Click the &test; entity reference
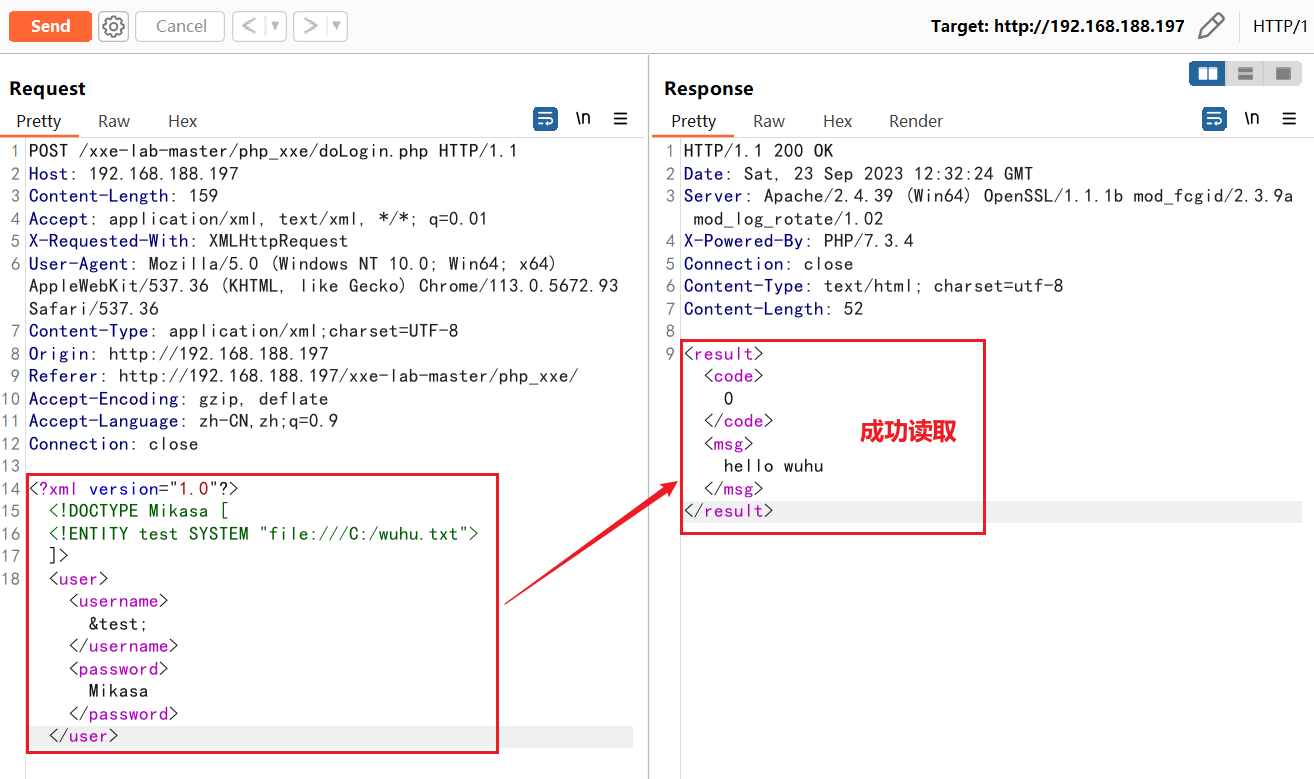Screen dimensions: 1314x779 click(118, 624)
